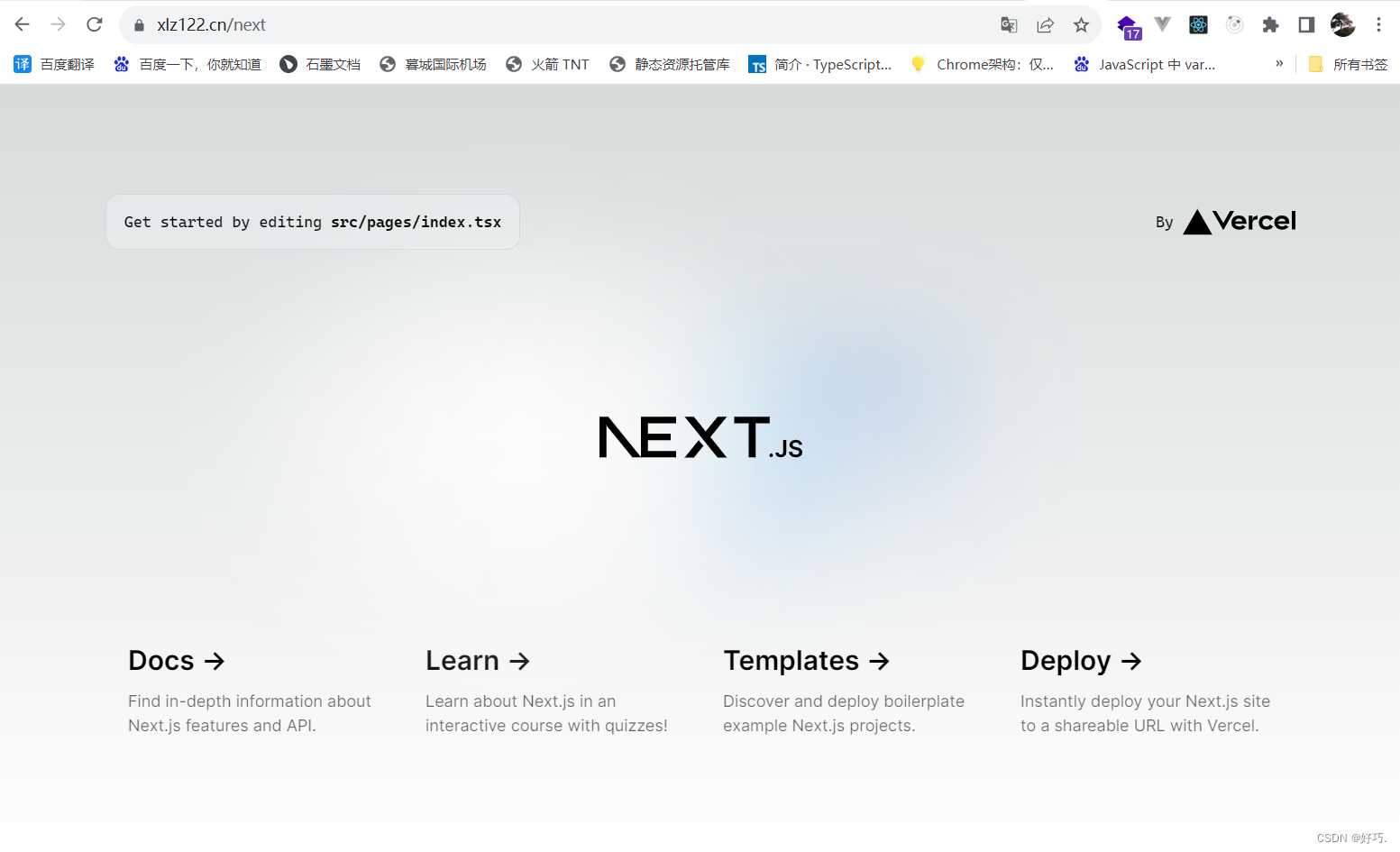Reload the current page

(x=95, y=24)
